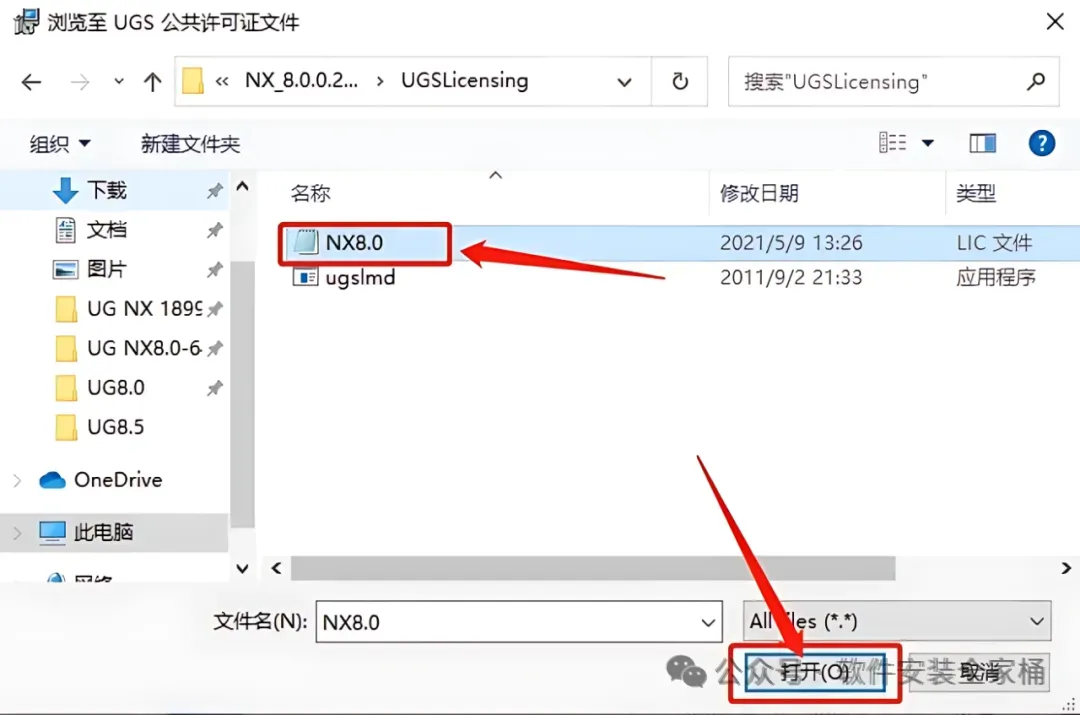The image size is (1080, 715).
Task: Select the ugslmd application file
Action: tap(360, 278)
